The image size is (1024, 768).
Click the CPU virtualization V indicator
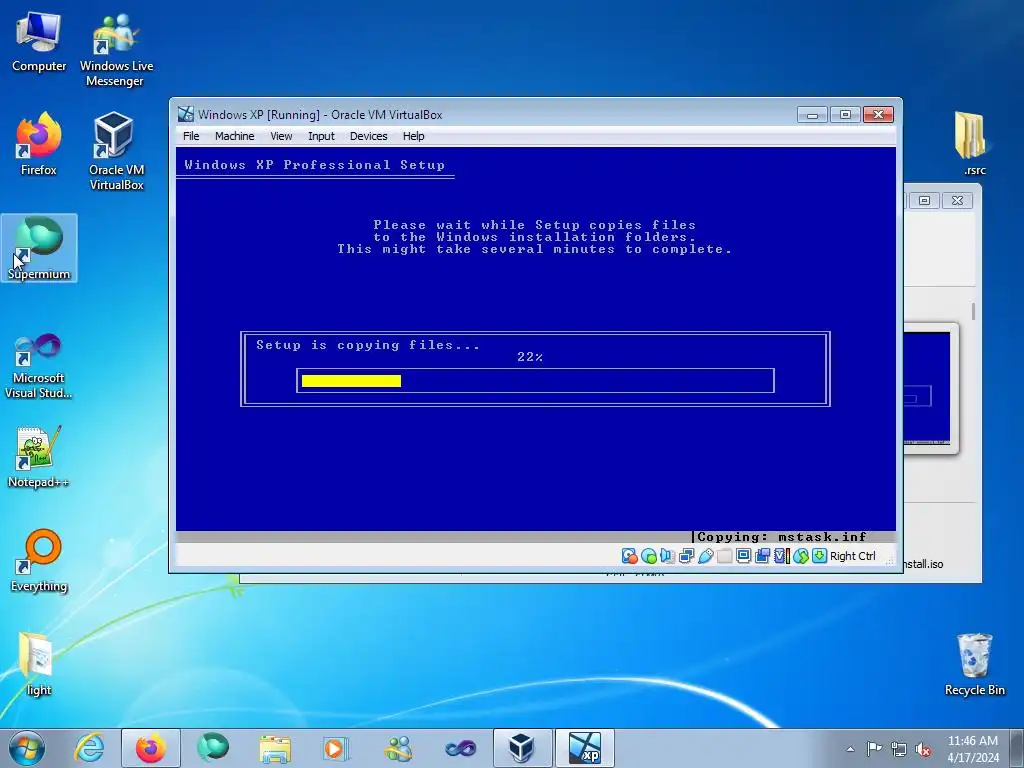[781, 556]
